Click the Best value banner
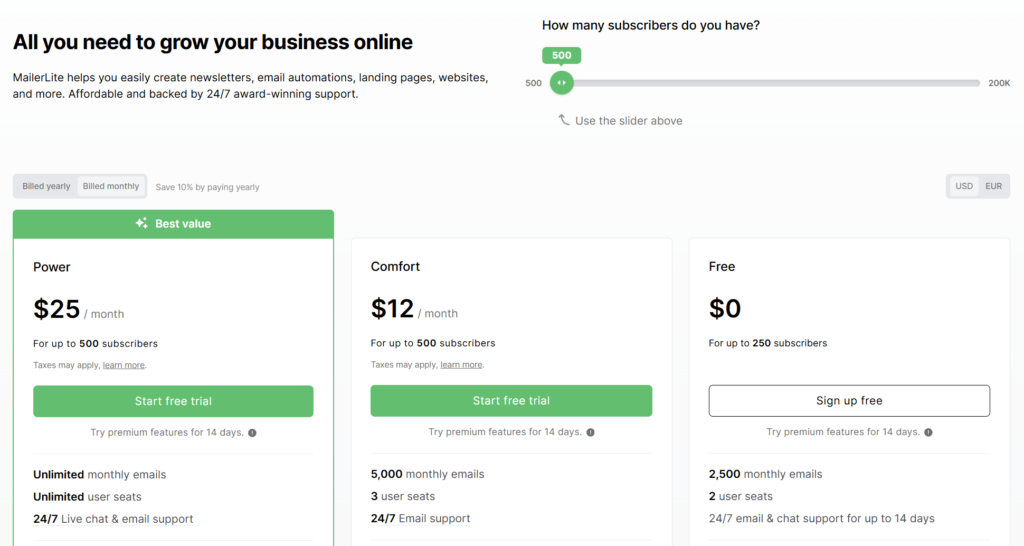This screenshot has width=1024, height=546. pos(173,223)
